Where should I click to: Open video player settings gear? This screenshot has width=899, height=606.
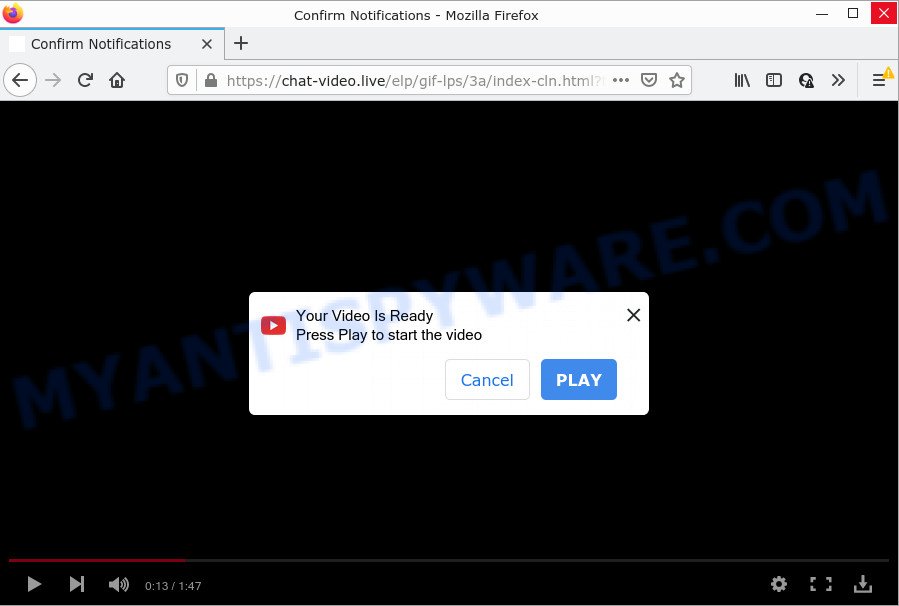point(779,584)
